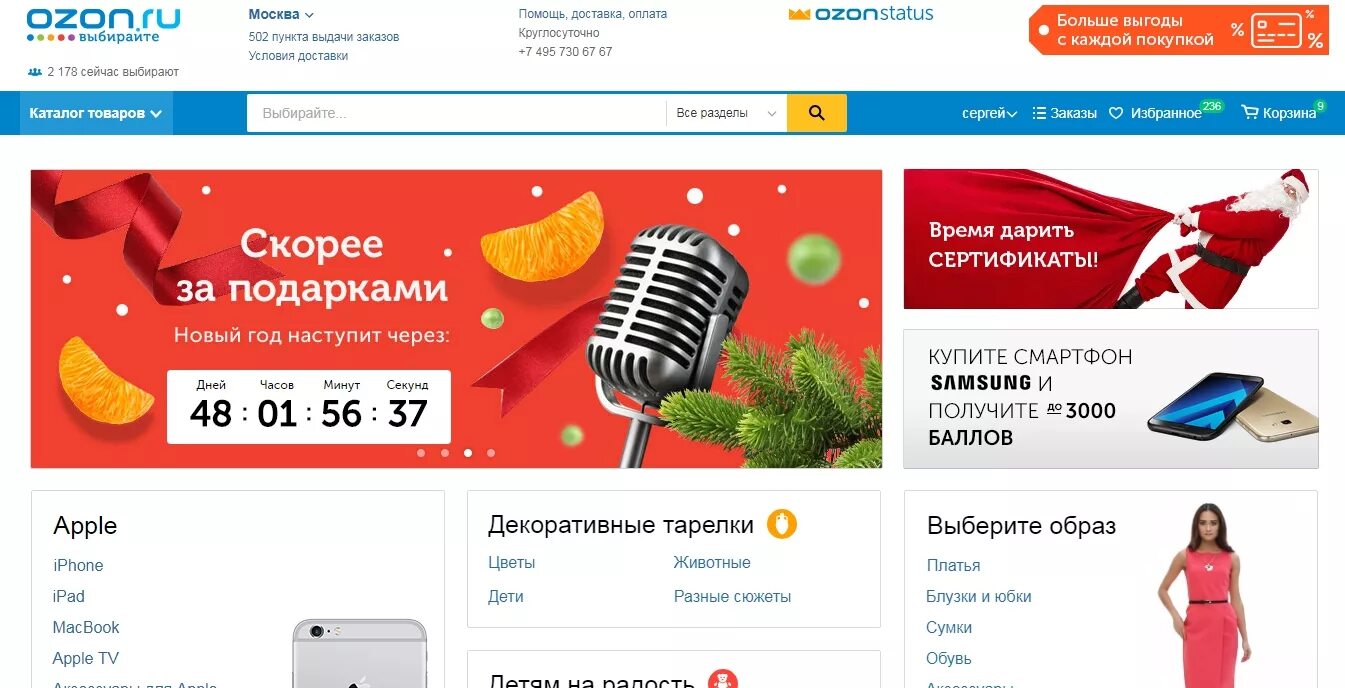This screenshot has width=1345, height=688.
Task: Open the Все разделы dropdown
Action: pyautogui.click(x=726, y=113)
